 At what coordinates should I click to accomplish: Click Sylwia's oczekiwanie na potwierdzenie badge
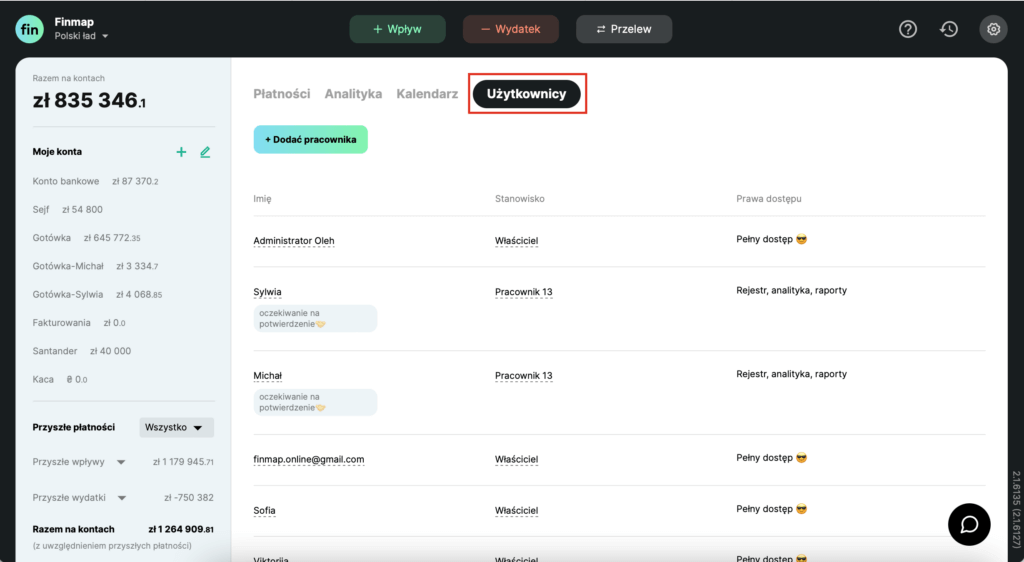click(315, 319)
